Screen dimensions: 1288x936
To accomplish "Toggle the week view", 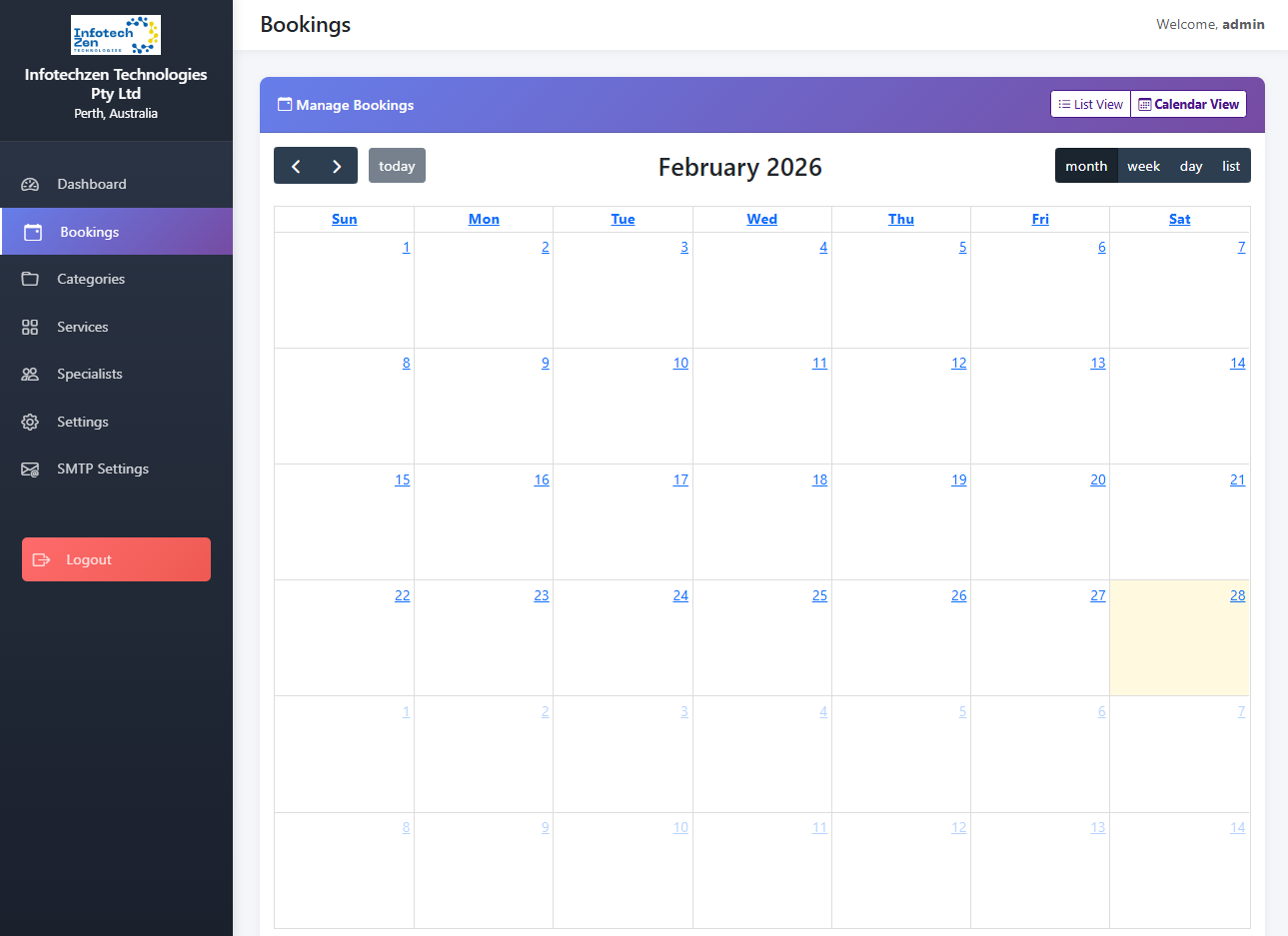I will point(1143,165).
